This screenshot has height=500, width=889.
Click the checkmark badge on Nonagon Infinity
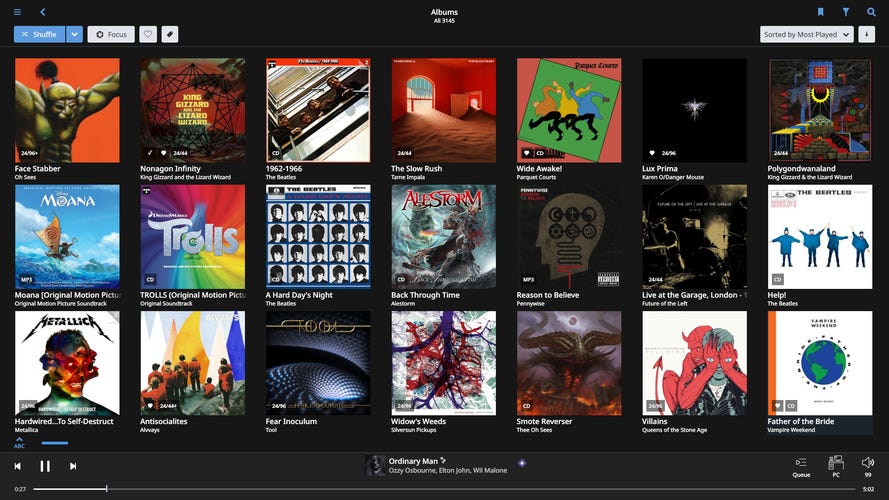point(150,153)
